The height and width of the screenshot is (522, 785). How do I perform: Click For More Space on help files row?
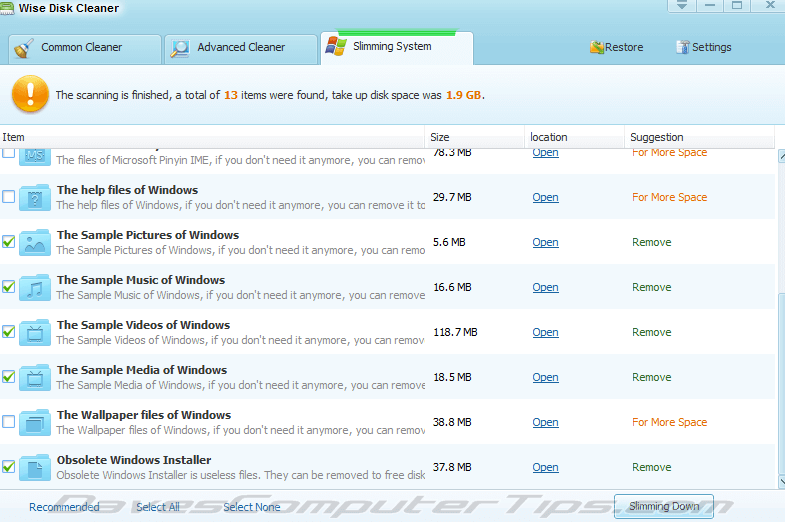coord(669,197)
